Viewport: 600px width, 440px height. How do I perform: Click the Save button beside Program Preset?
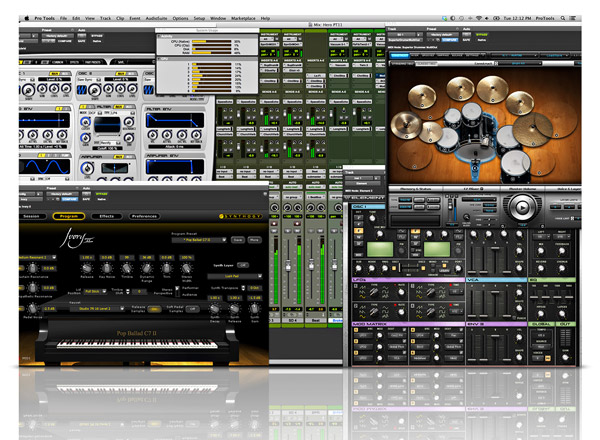click(238, 240)
